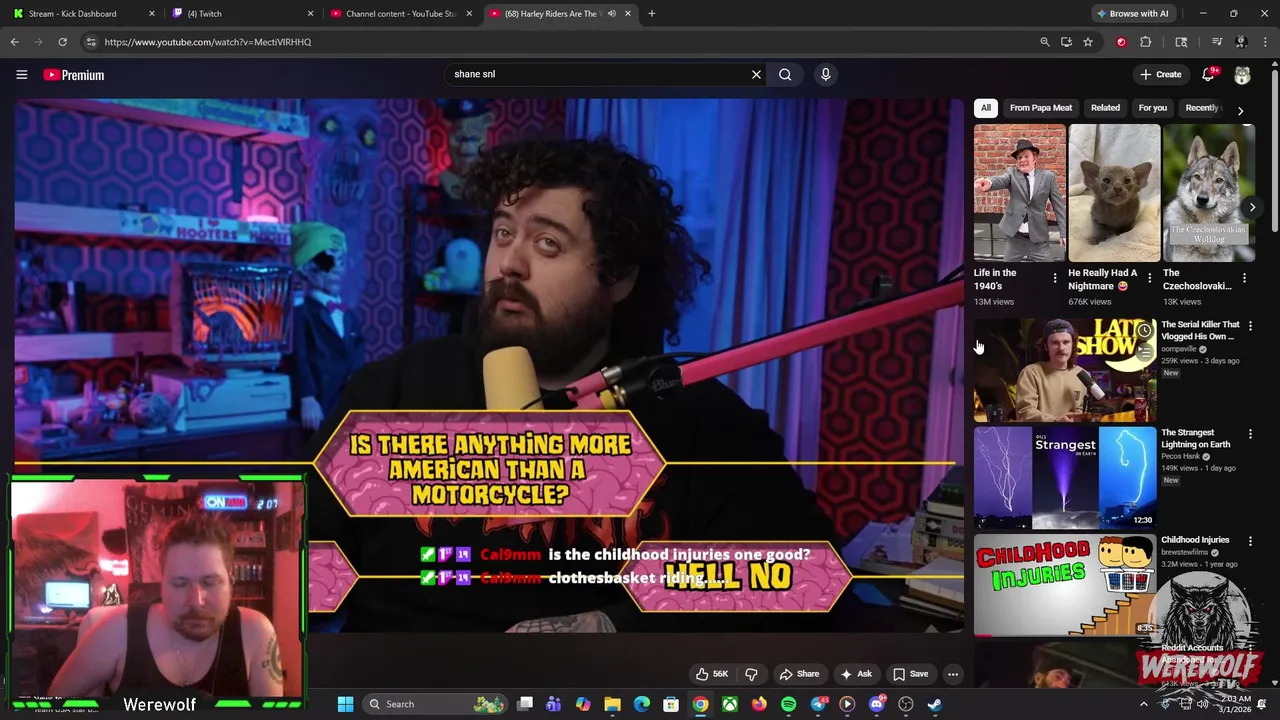Screen dimensions: 1280x720
Task: Open options for 'Childhood Injuries' video
Action: point(1250,541)
